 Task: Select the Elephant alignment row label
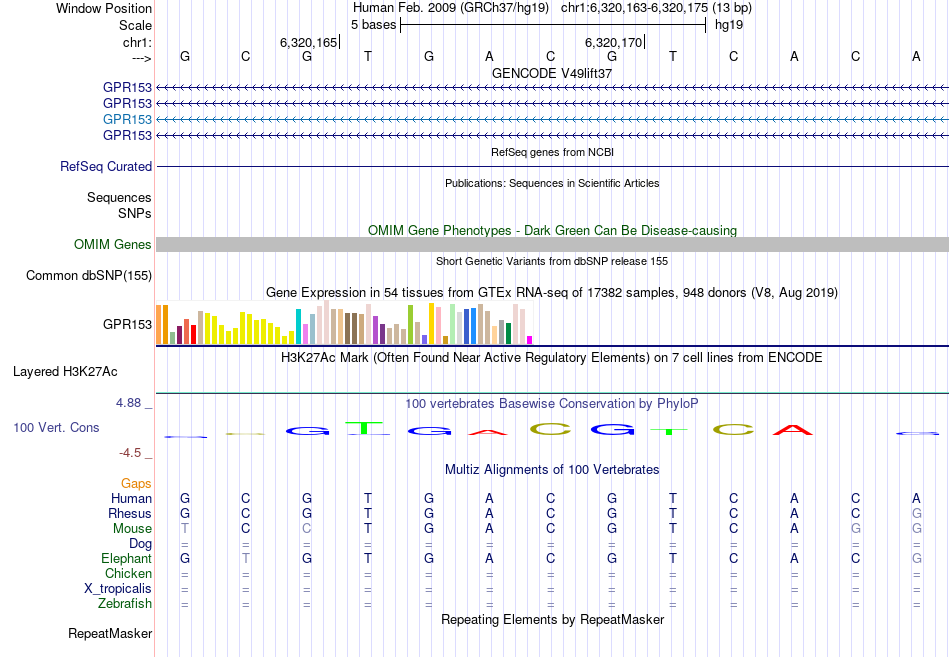coord(126,558)
